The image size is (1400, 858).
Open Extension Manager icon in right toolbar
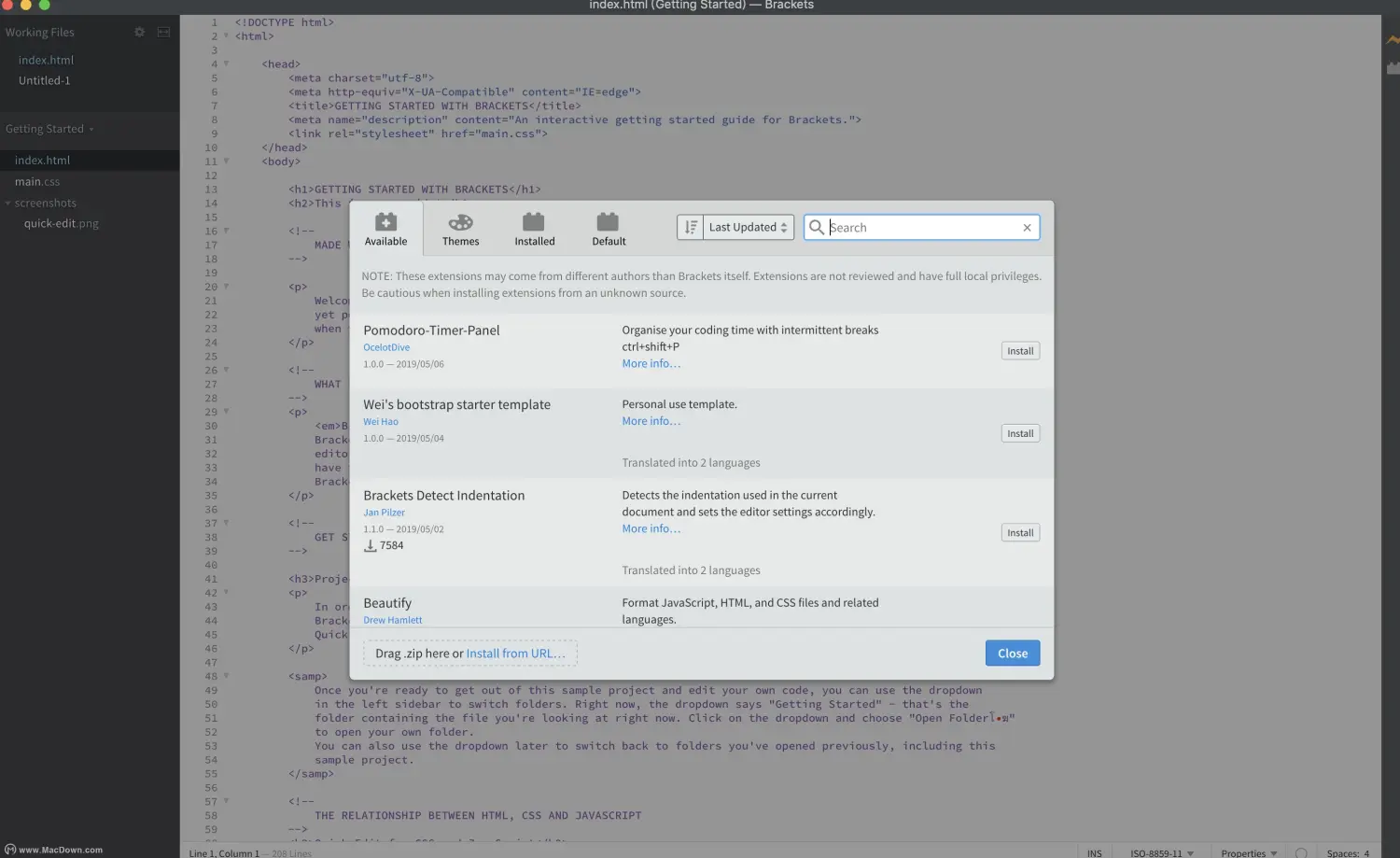point(1393,68)
